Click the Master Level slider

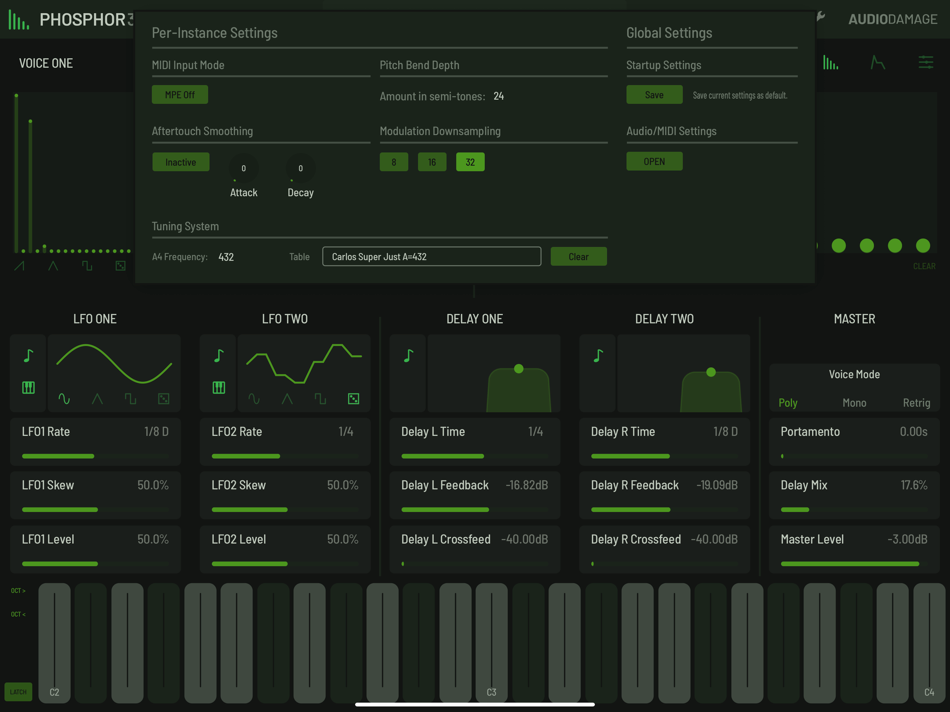[855, 563]
